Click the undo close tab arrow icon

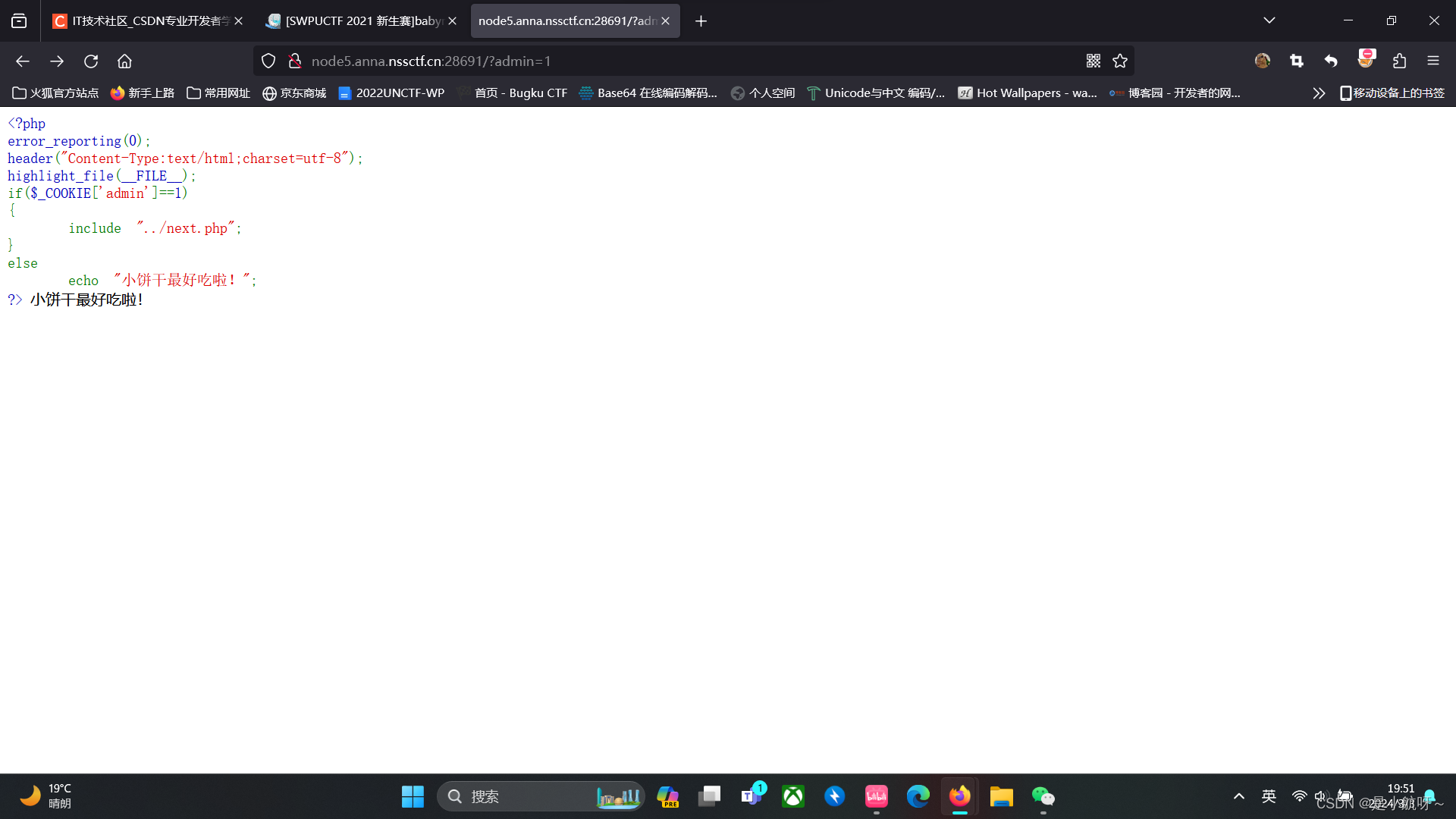click(1331, 61)
